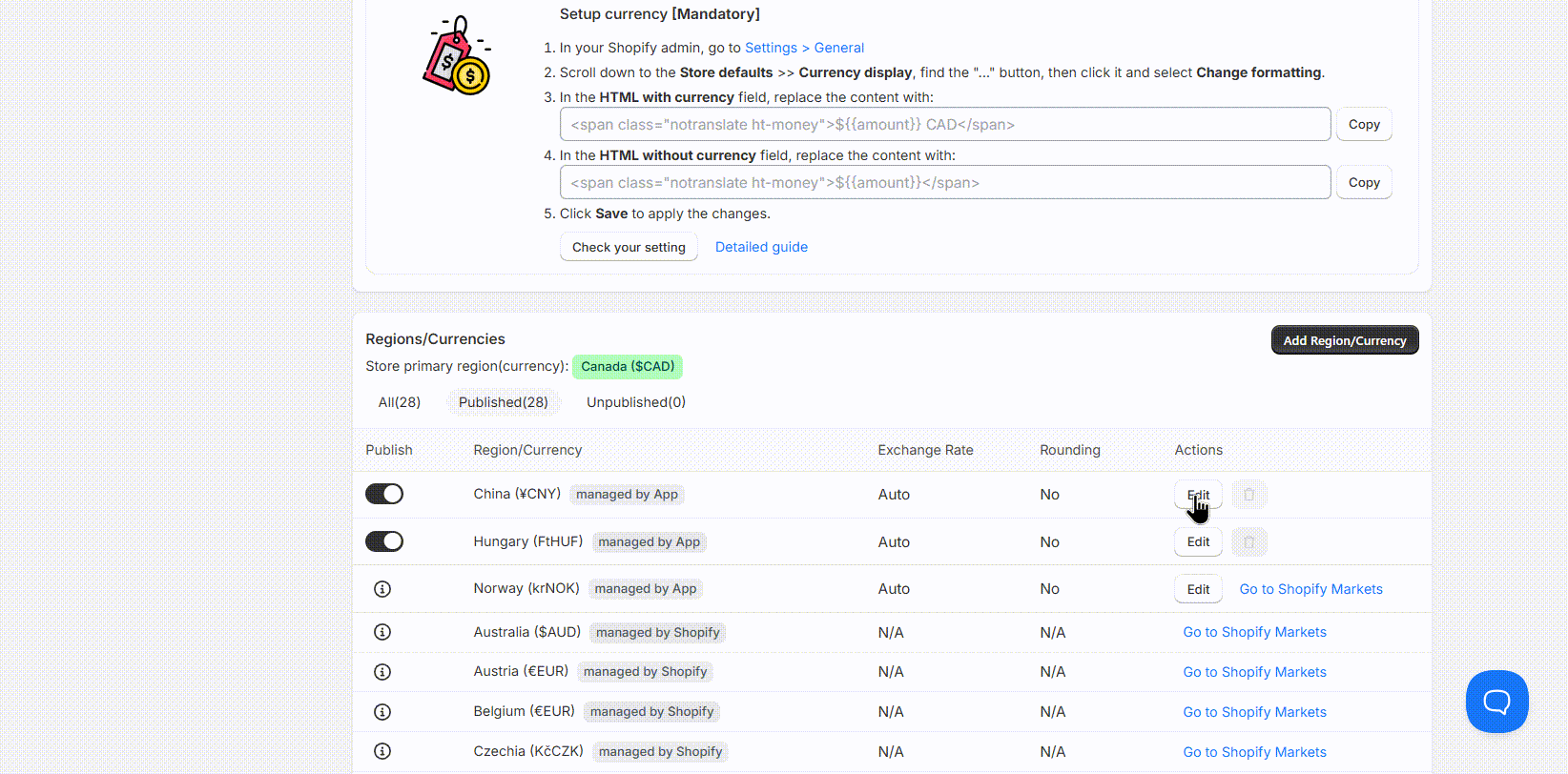Click Add Region/Currency button
The width and height of the screenshot is (1568, 774).
coord(1345,340)
